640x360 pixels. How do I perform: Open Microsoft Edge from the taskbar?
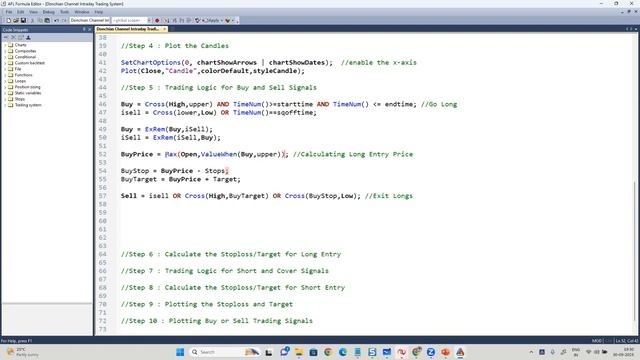343,352
